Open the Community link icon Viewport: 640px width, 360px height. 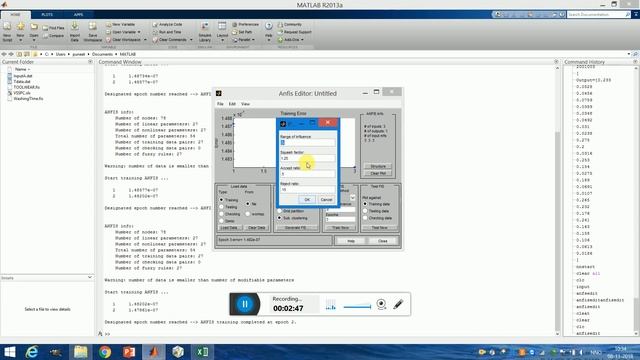(x=280, y=24)
